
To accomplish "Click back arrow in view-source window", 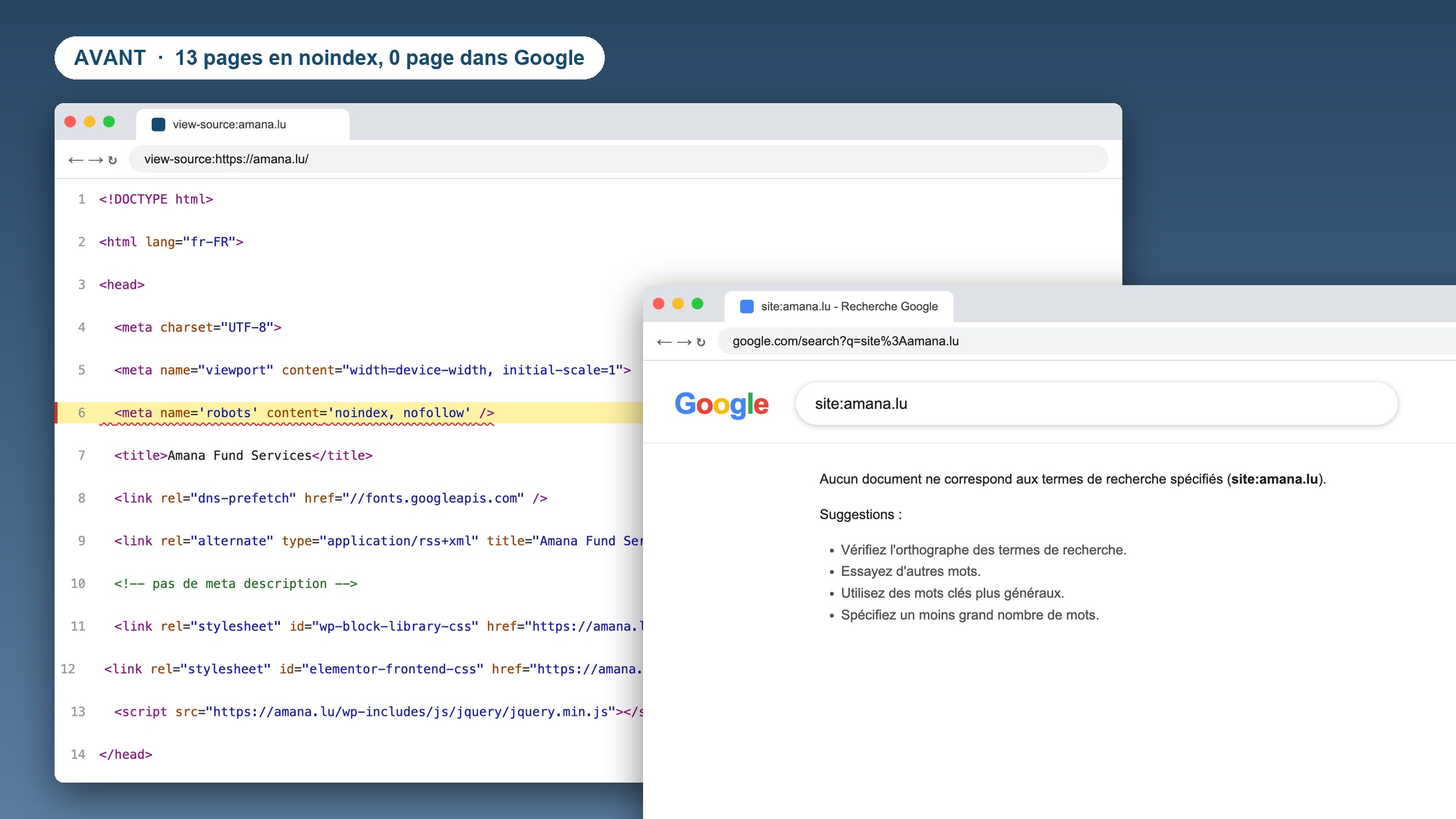I will (x=76, y=160).
